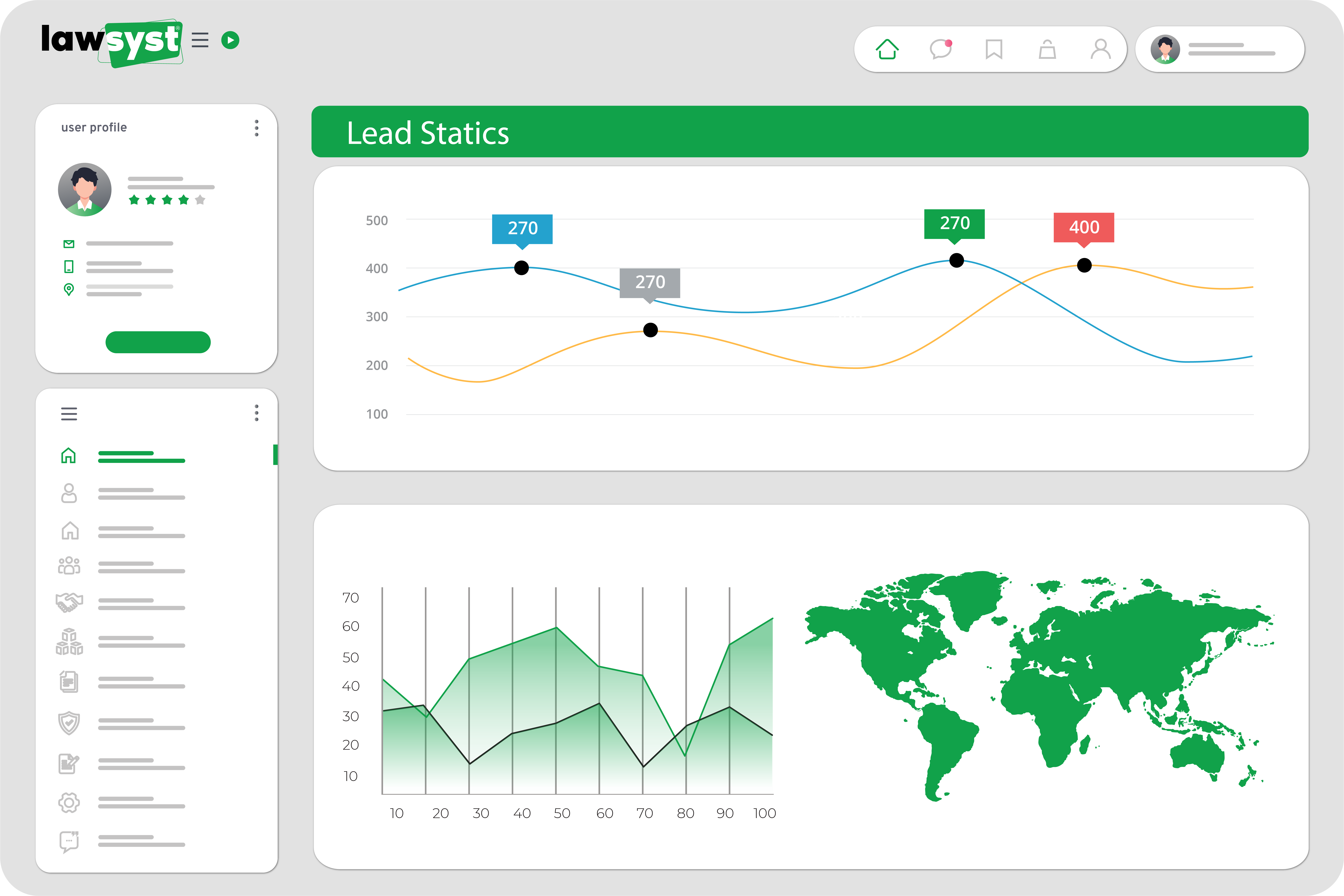Open the settings gear icon in the sidebar

(x=69, y=803)
